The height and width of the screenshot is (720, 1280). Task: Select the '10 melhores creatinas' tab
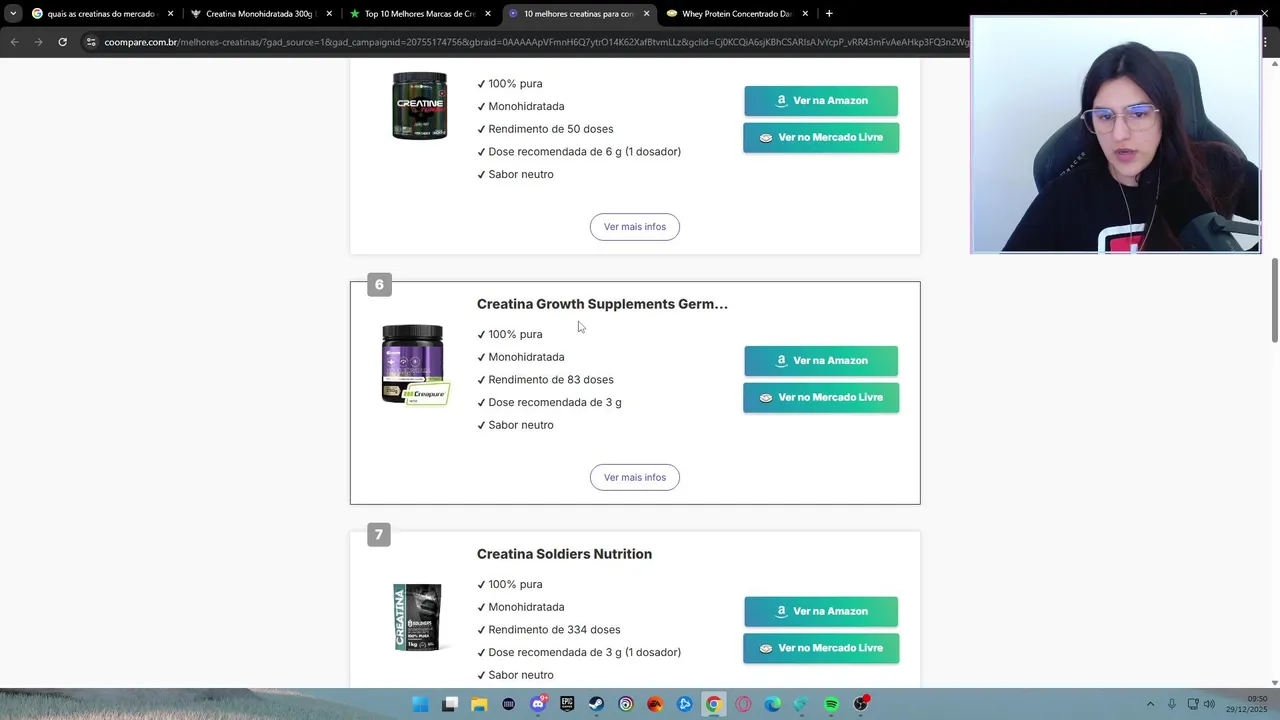point(579,14)
